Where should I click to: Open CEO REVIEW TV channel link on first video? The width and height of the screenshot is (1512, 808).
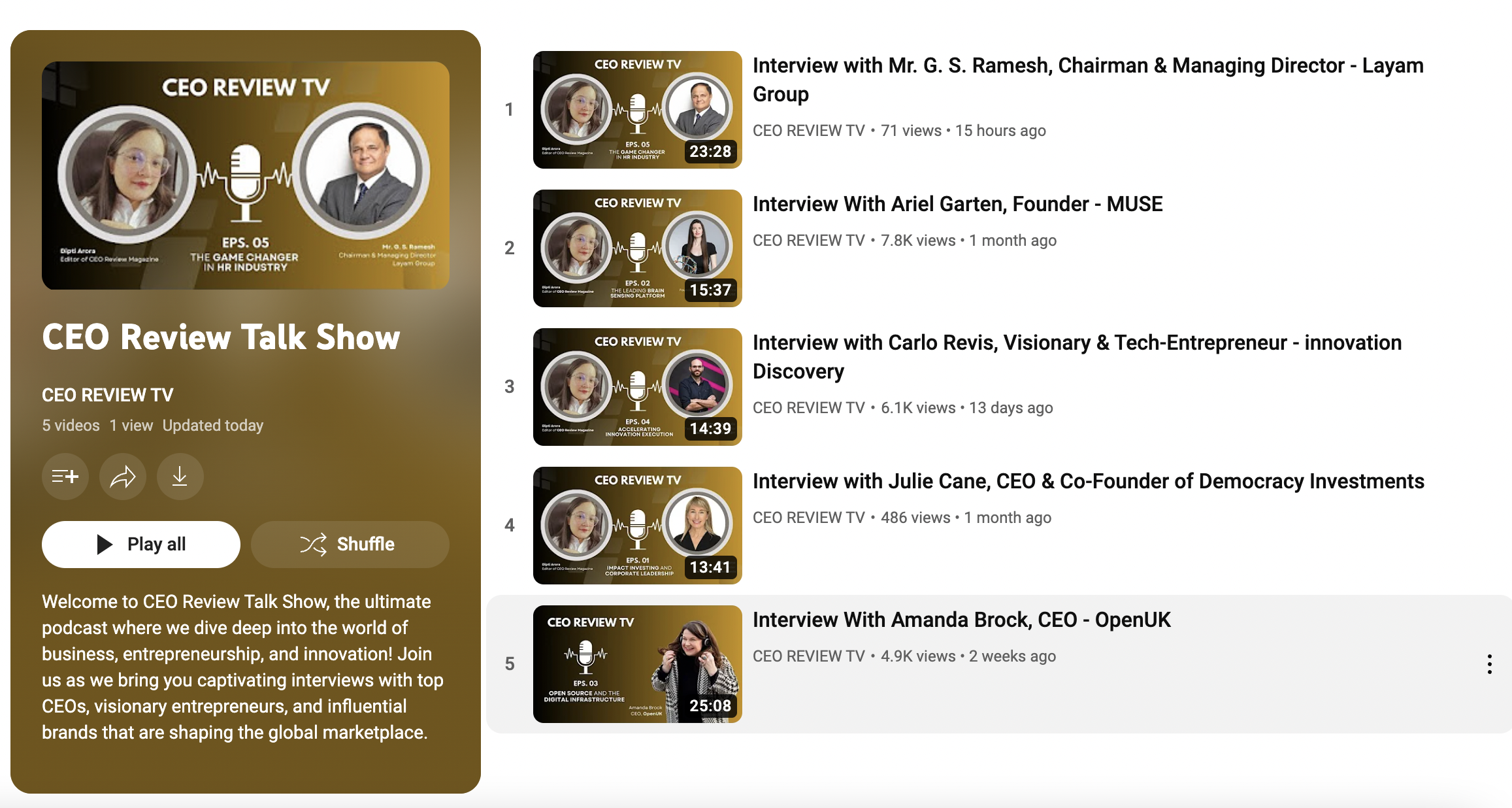[x=809, y=131]
